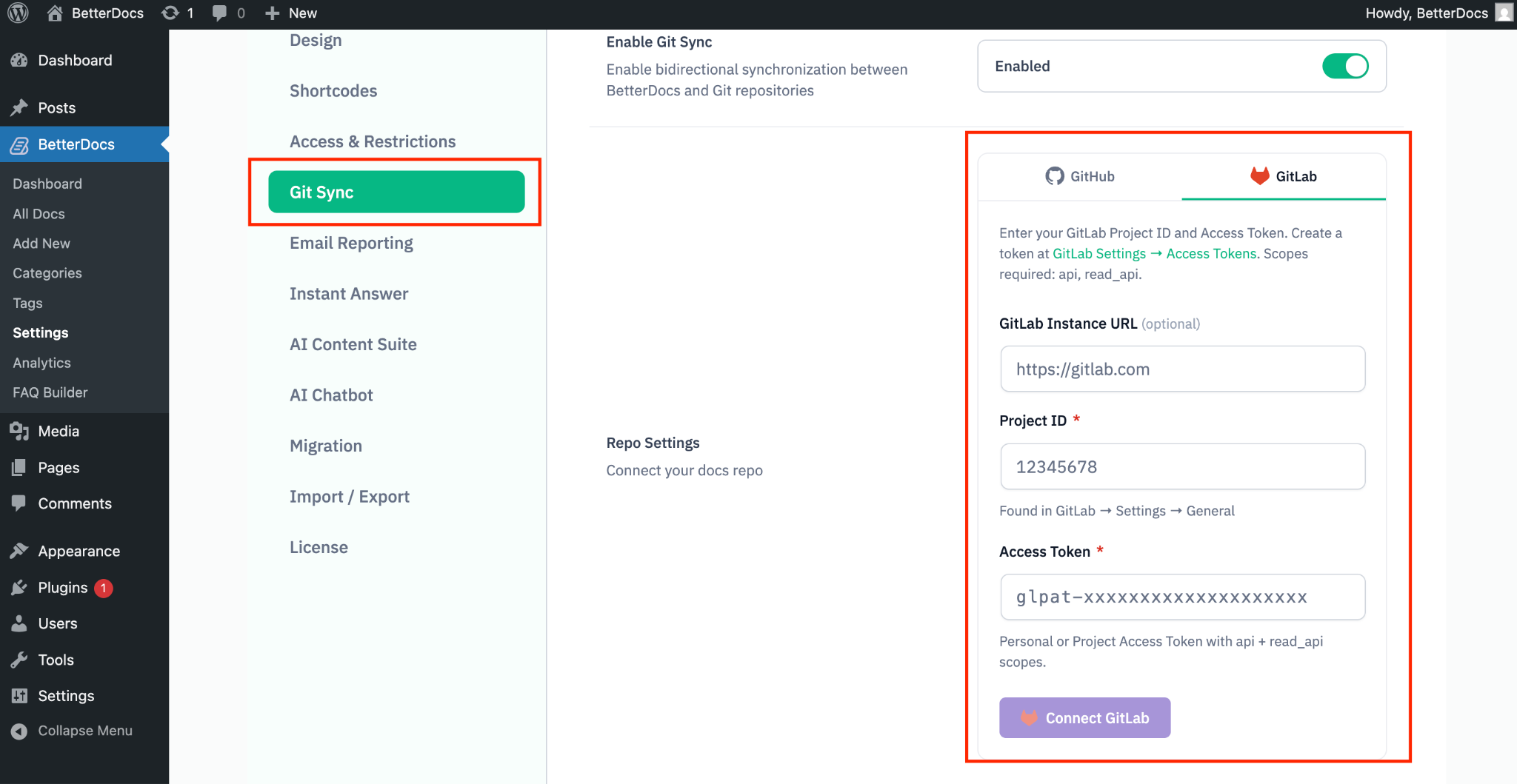Click the Posts pin icon
The image size is (1517, 784).
click(x=19, y=108)
